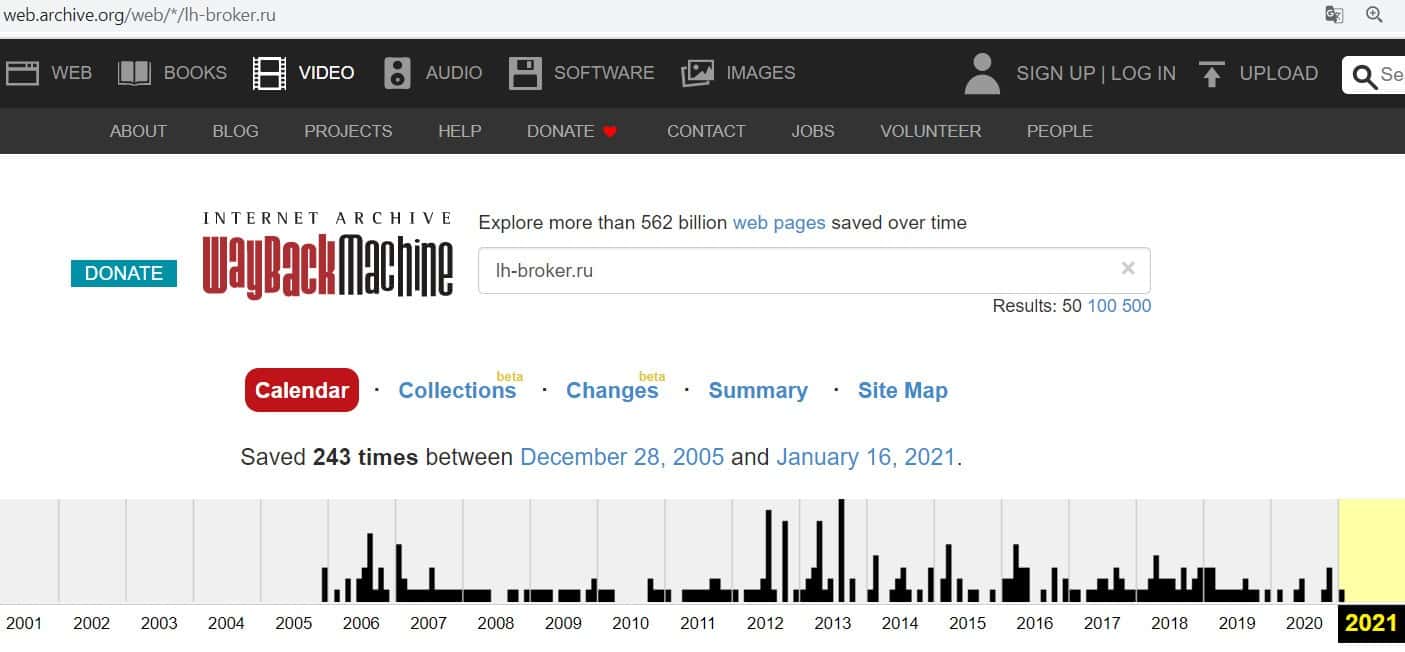This screenshot has width=1405, height=652.
Task: Open the PEOPLE menu item
Action: tap(1060, 131)
